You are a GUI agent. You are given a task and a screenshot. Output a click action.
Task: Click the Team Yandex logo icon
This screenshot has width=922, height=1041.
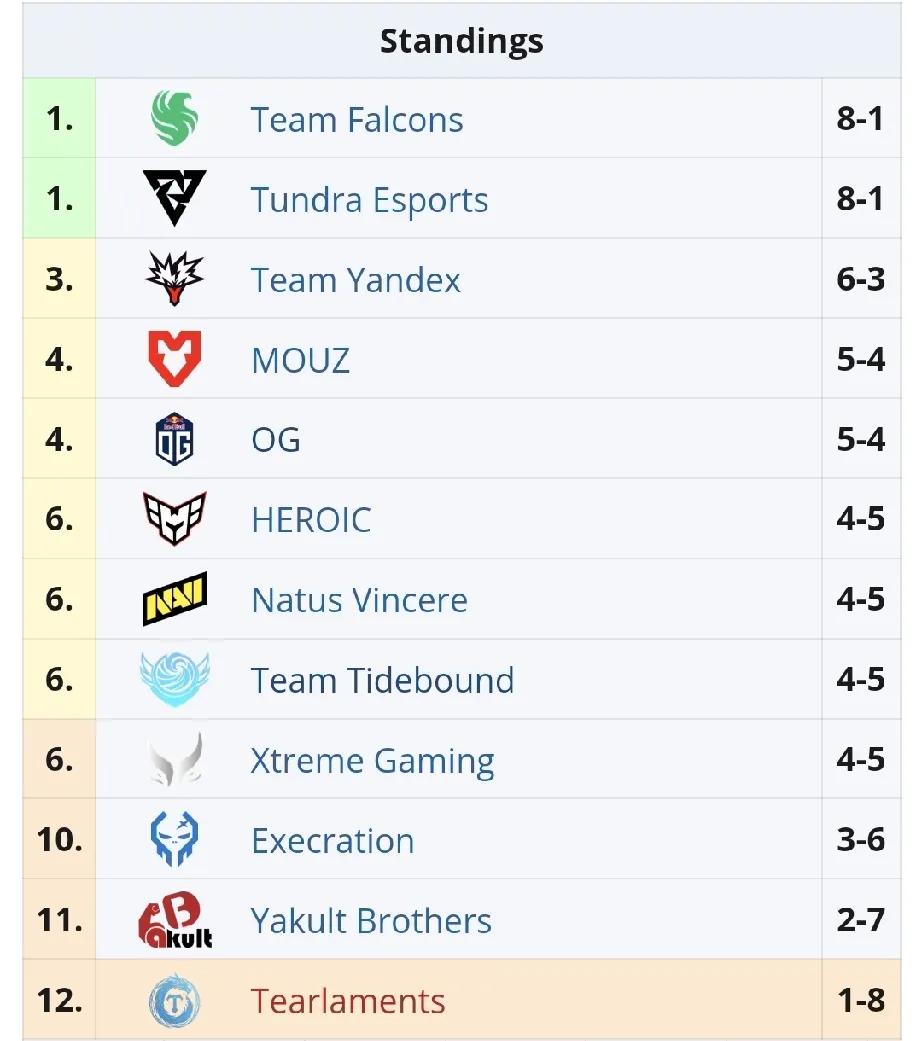[175, 279]
